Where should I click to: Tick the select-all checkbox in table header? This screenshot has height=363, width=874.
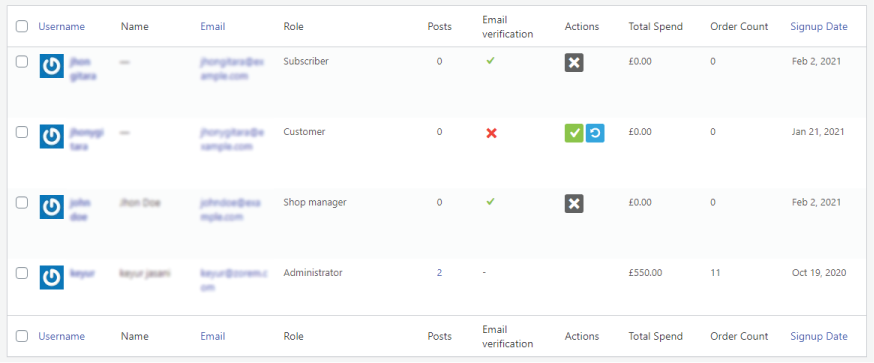[22, 26]
